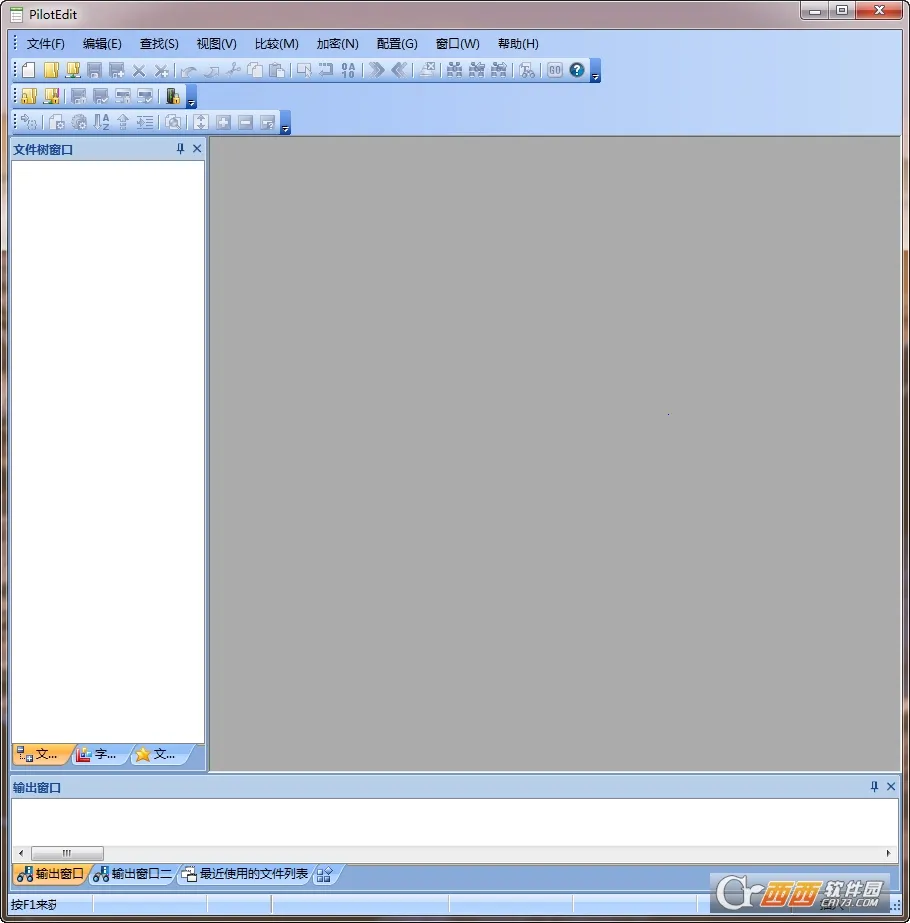Click the Open file toolbar icon
The image size is (910, 923).
tap(51, 70)
